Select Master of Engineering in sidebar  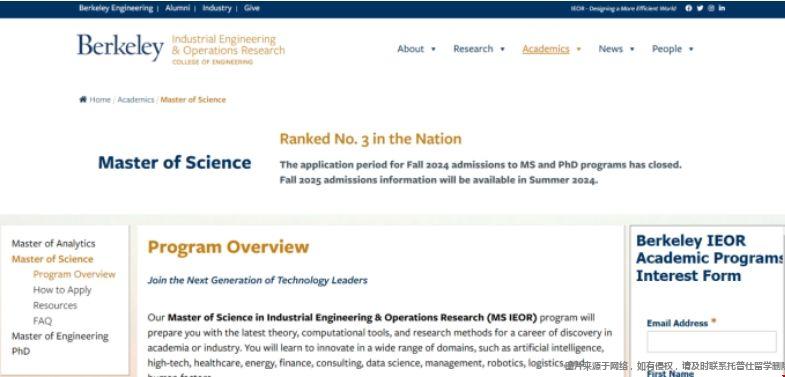(x=60, y=336)
